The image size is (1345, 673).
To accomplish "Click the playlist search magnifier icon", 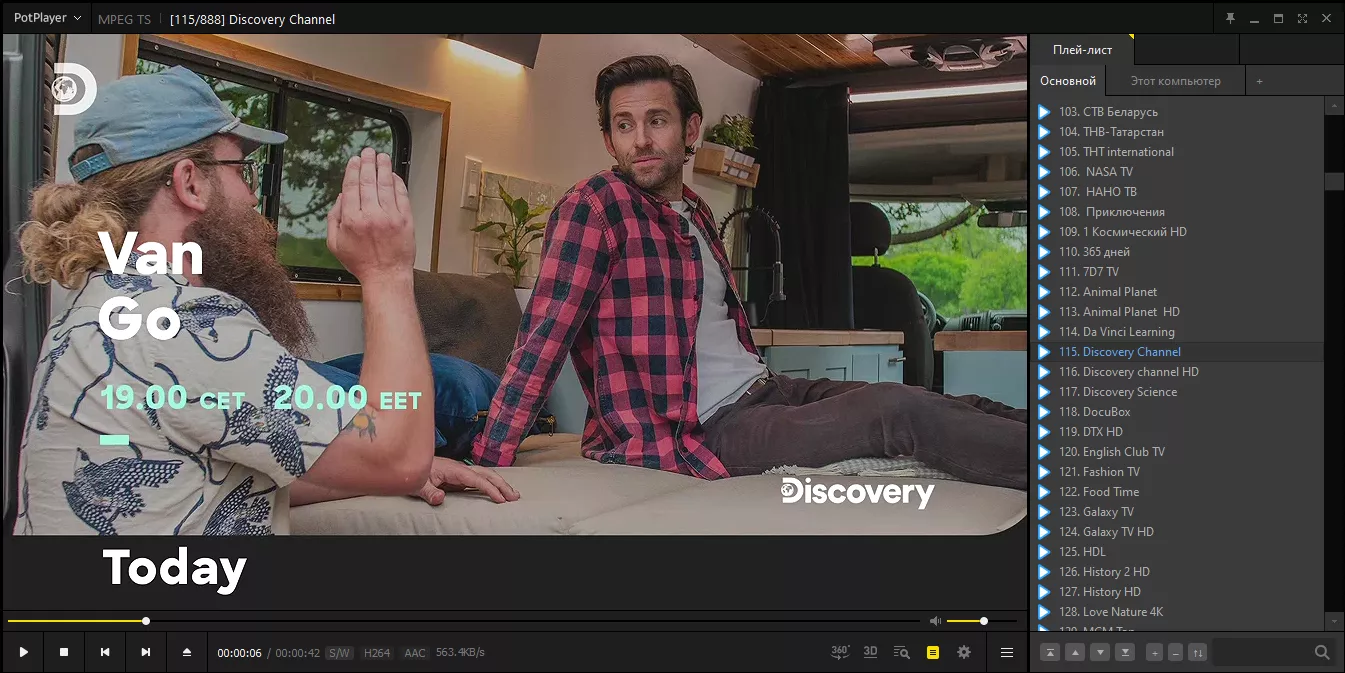I will point(1322,652).
